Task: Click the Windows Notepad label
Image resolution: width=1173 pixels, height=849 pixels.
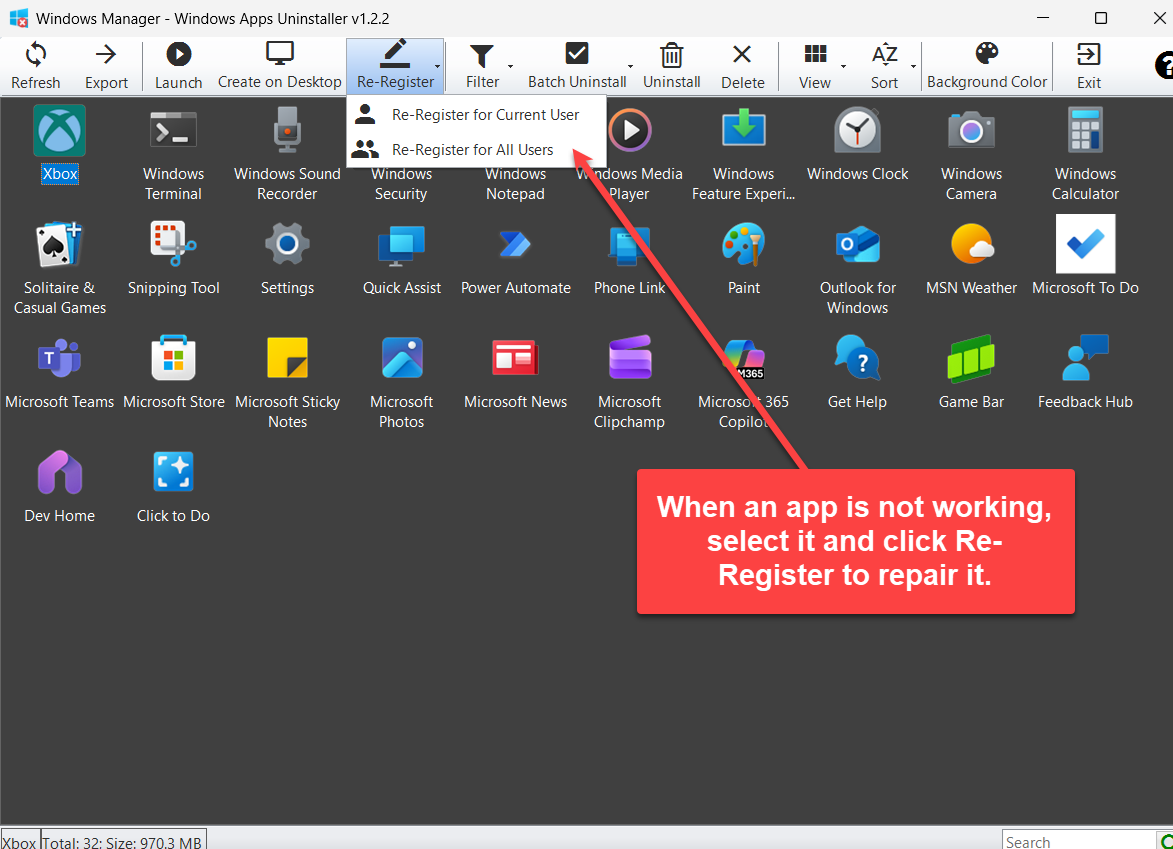Action: [515, 183]
